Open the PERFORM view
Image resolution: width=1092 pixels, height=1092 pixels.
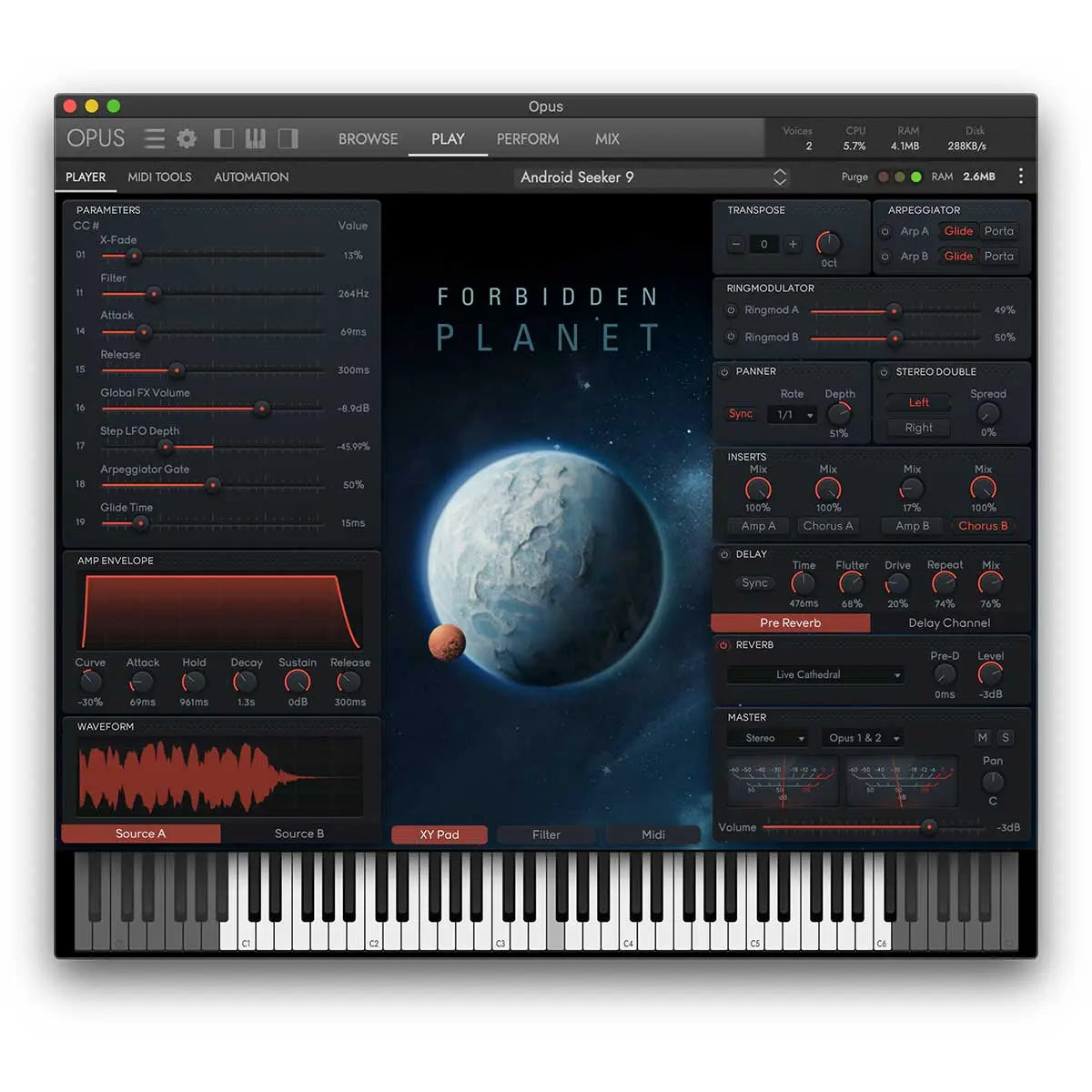tap(528, 138)
